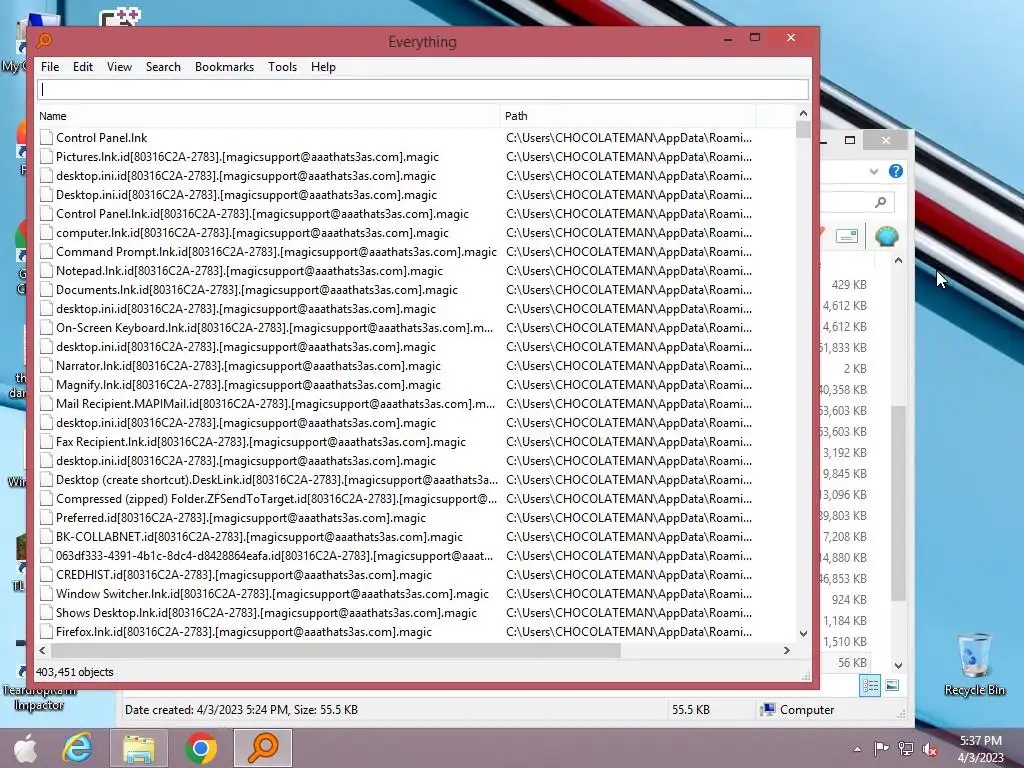Click the Explorer file list scroll up arrow
Screen dimensions: 1024x768
899,261
